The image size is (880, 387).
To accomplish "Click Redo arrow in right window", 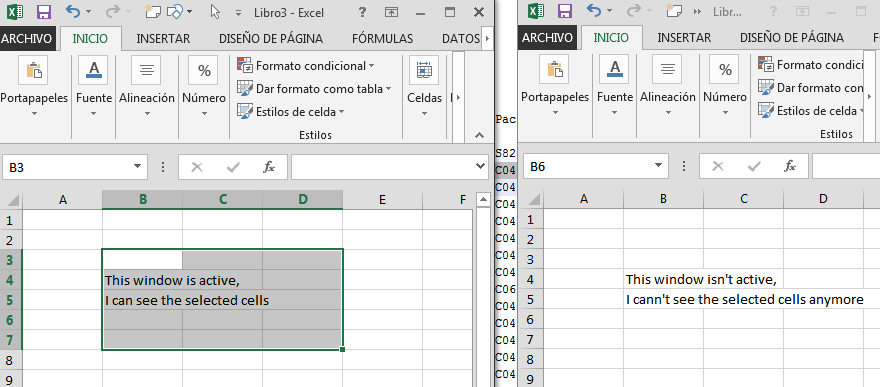I will [x=634, y=11].
